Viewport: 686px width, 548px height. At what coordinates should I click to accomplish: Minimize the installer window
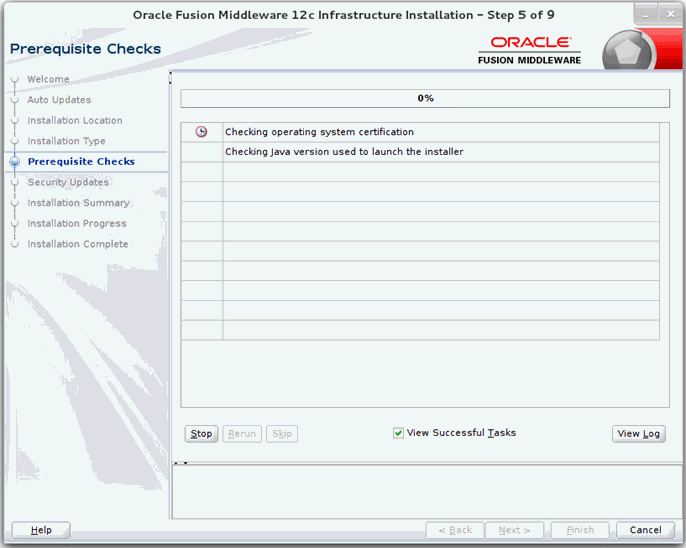click(x=645, y=14)
